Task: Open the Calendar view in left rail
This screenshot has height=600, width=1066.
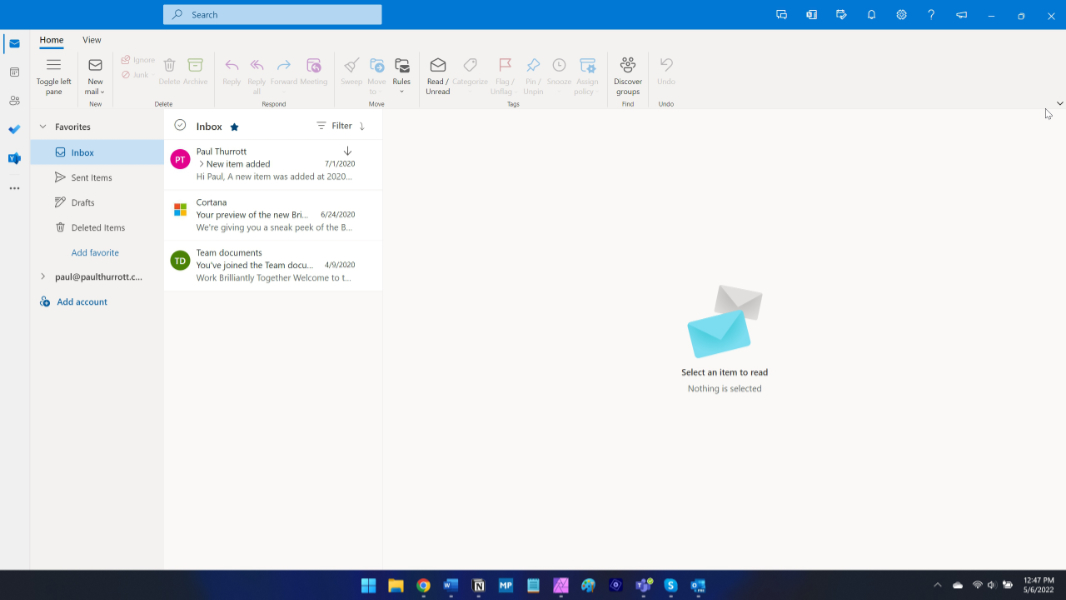Action: tap(14, 72)
